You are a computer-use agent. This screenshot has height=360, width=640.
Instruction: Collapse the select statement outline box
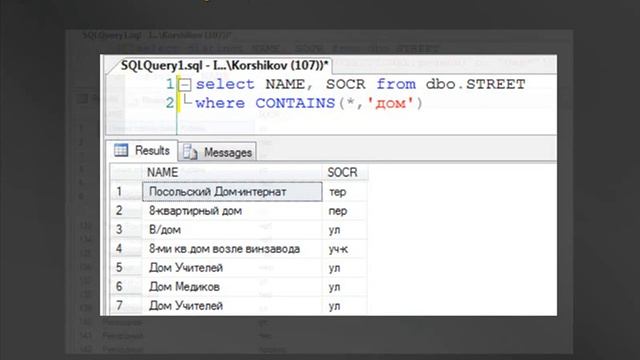[x=185, y=85]
